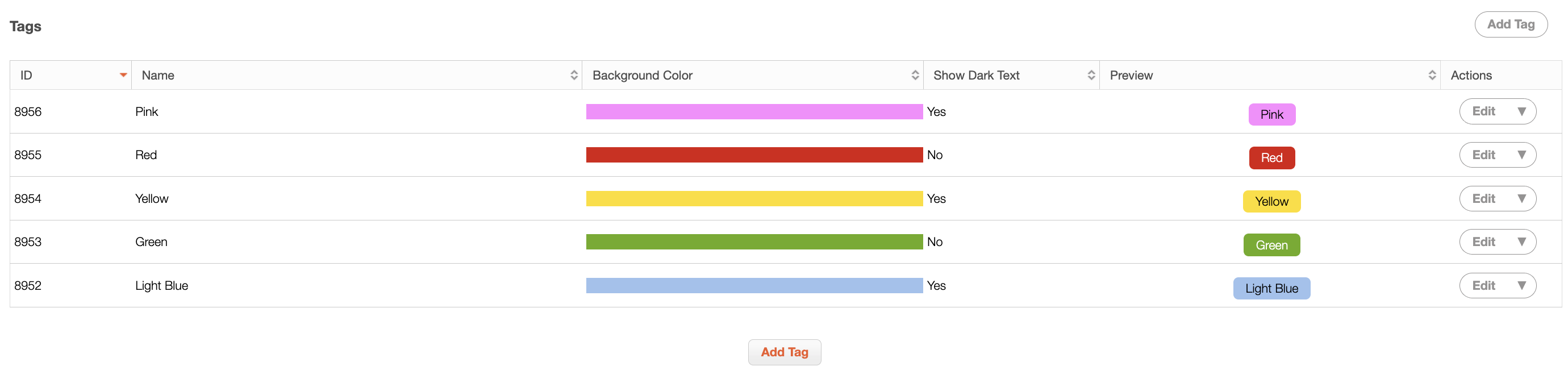1568x383 pixels.
Task: Open dropdown arrow beside Red's Edit
Action: click(1521, 155)
